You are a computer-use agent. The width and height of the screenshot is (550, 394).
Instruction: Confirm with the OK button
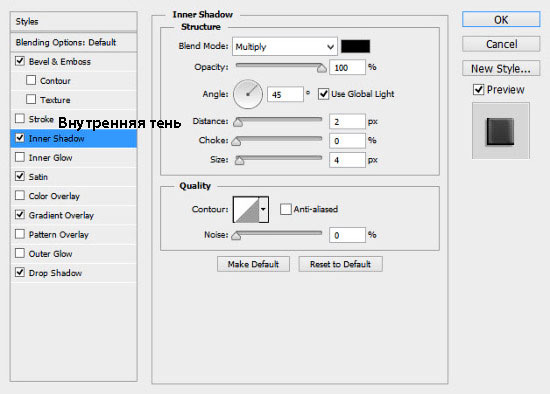point(501,19)
